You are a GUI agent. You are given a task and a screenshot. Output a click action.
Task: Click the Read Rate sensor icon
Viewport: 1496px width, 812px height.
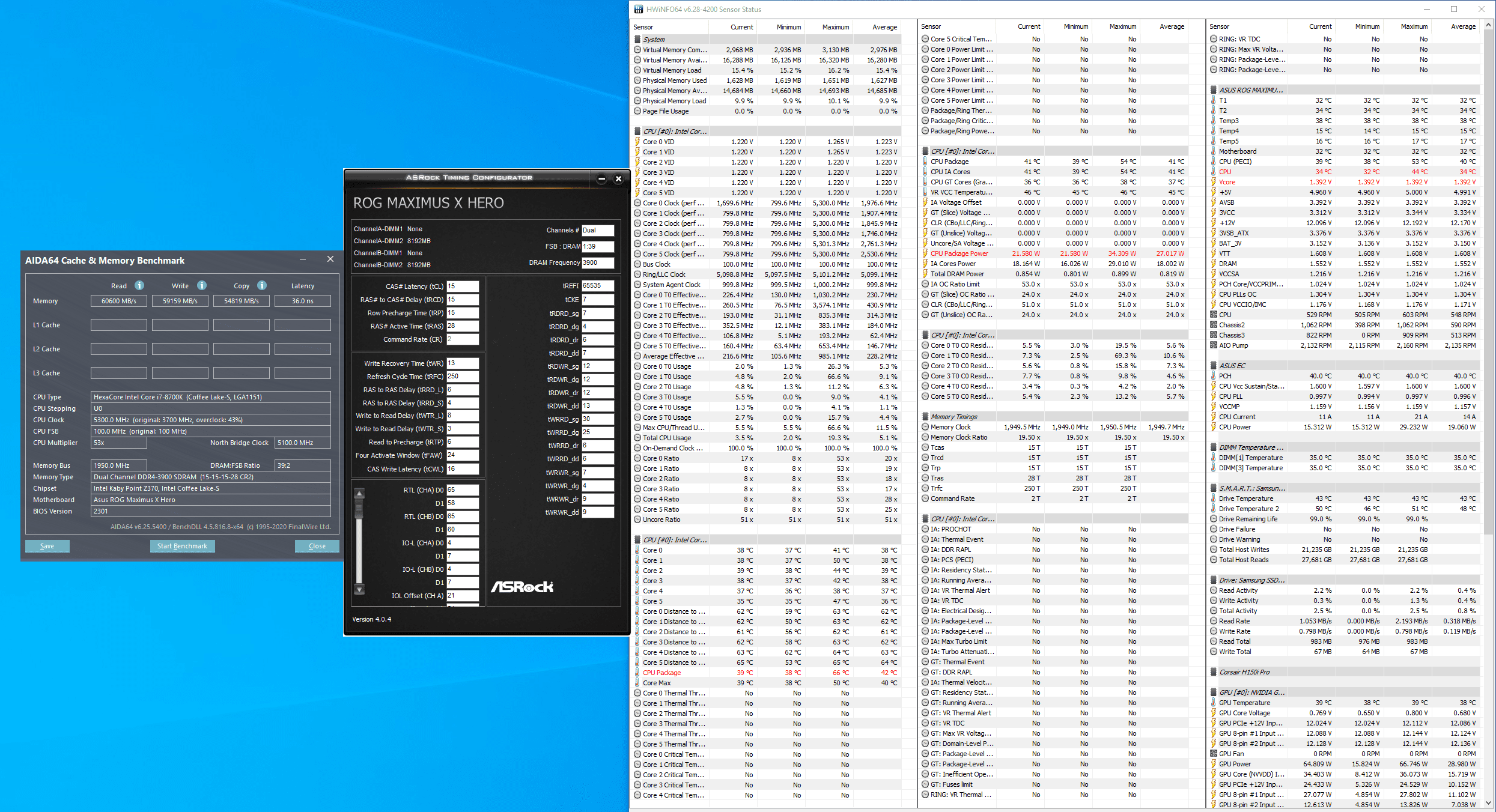click(x=1214, y=621)
